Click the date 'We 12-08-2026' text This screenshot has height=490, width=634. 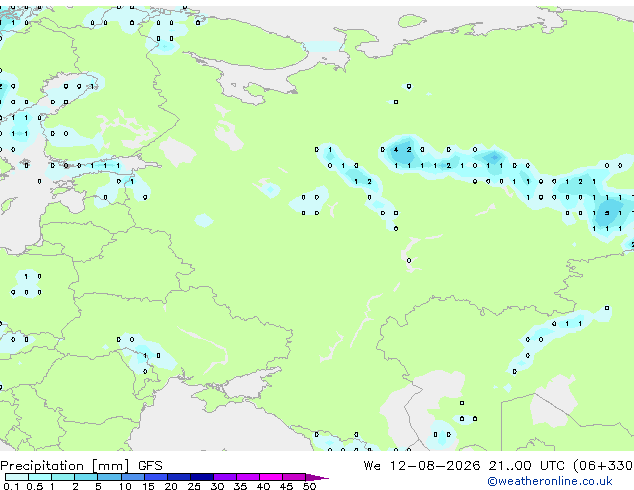point(422,466)
